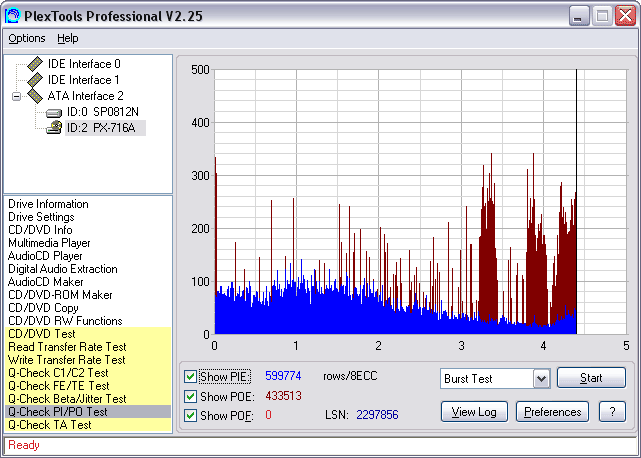
Task: Select Q-Check PI/PO Test
Action: coord(88,412)
